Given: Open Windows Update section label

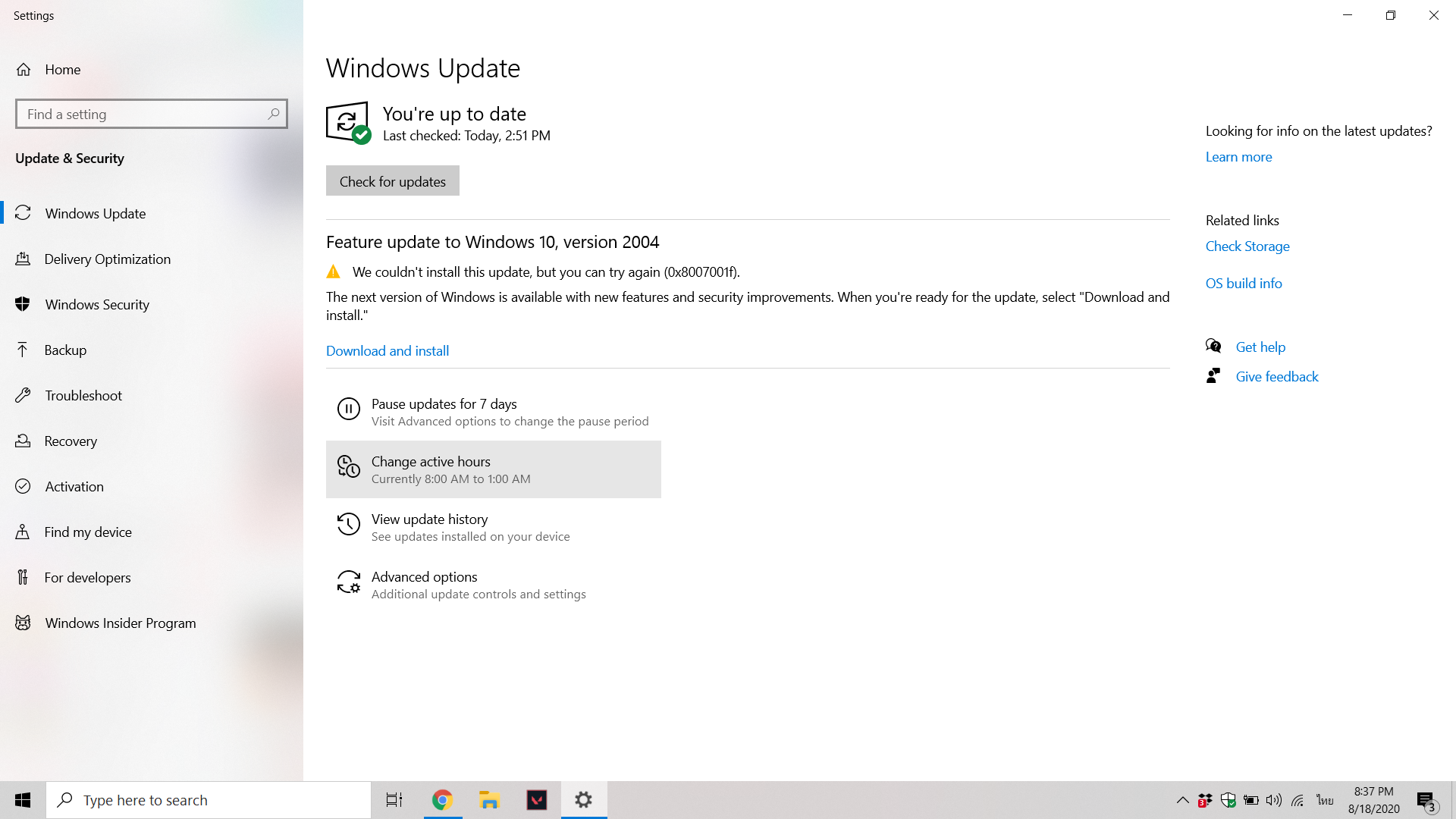Looking at the screenshot, I should click(96, 213).
